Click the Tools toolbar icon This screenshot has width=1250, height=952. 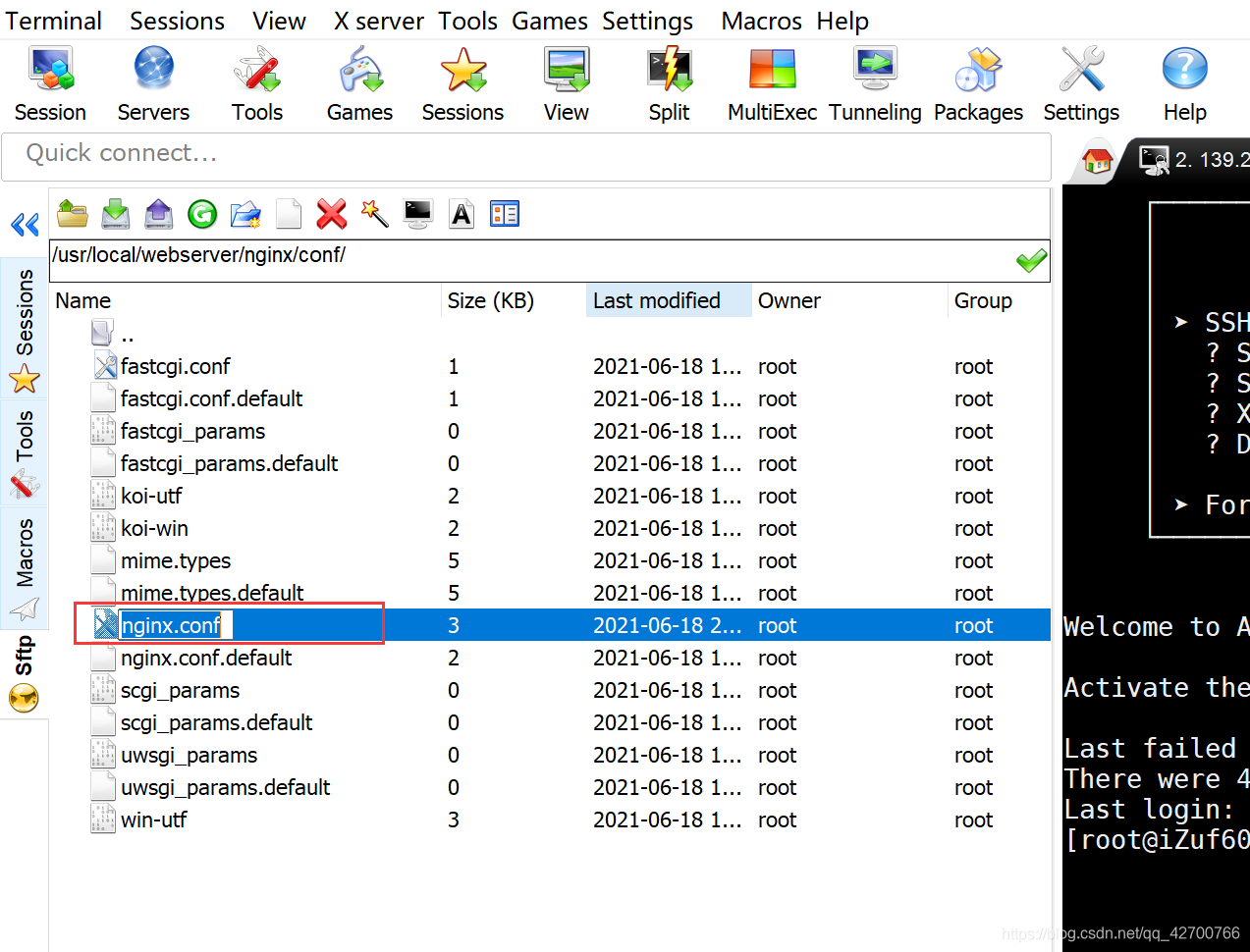point(257,85)
